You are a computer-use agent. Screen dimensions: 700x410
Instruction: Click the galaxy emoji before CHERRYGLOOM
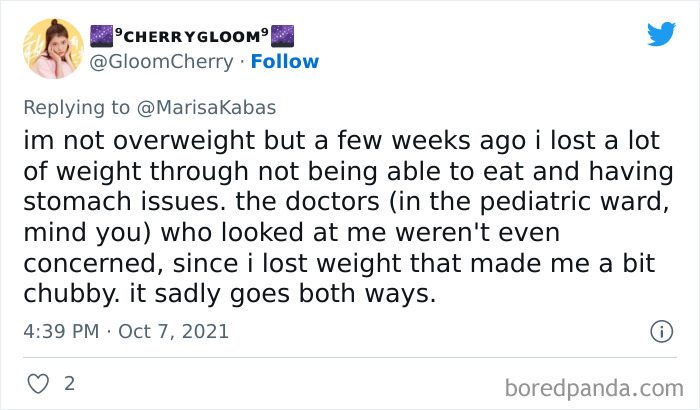coord(100,37)
